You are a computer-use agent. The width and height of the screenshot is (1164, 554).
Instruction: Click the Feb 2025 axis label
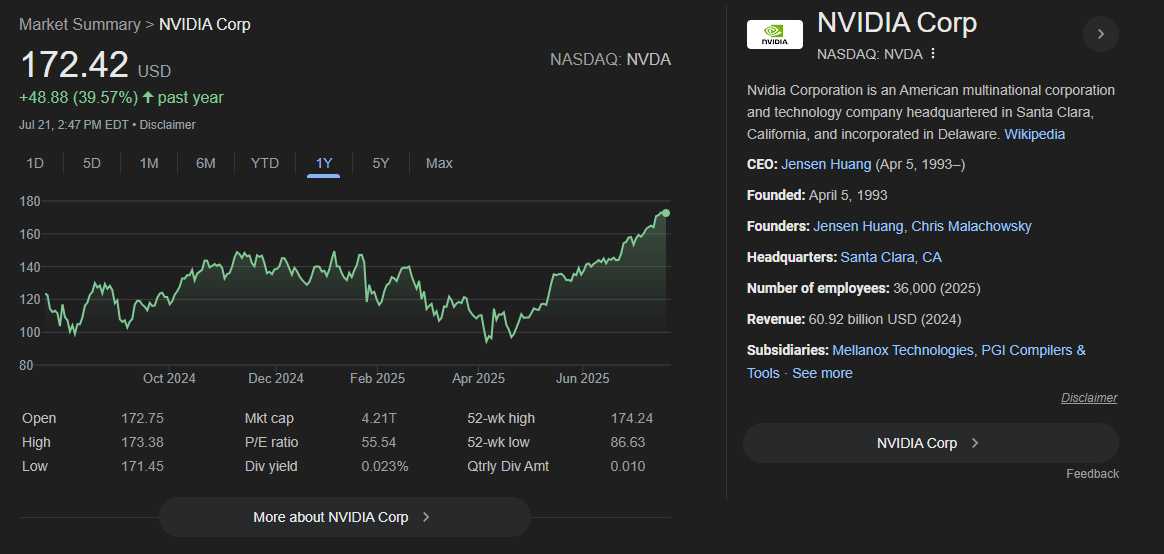pyautogui.click(x=377, y=379)
